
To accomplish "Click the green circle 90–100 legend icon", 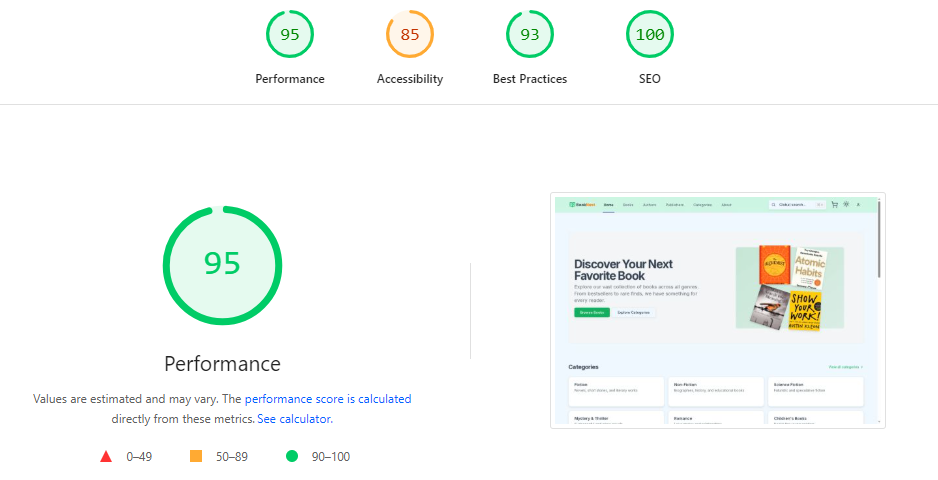I will [292, 457].
